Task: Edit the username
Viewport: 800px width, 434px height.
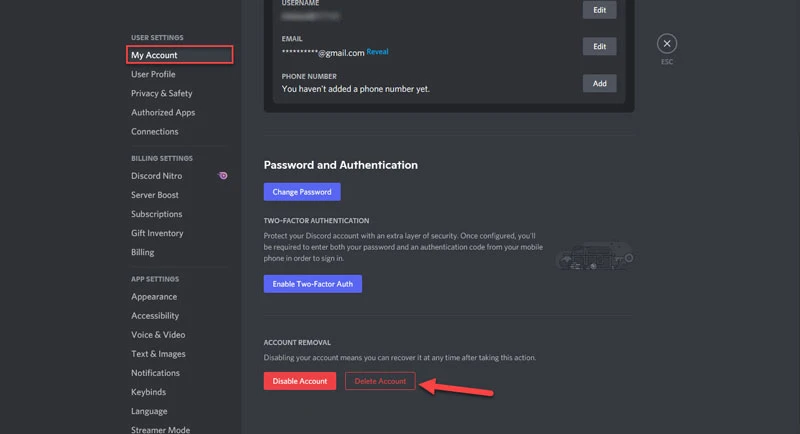Action: click(599, 10)
